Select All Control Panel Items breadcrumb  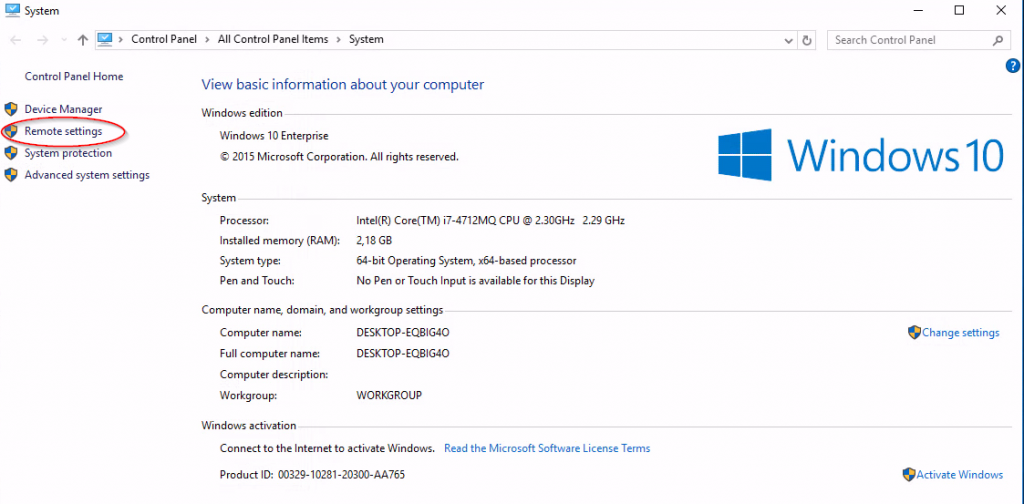(273, 39)
